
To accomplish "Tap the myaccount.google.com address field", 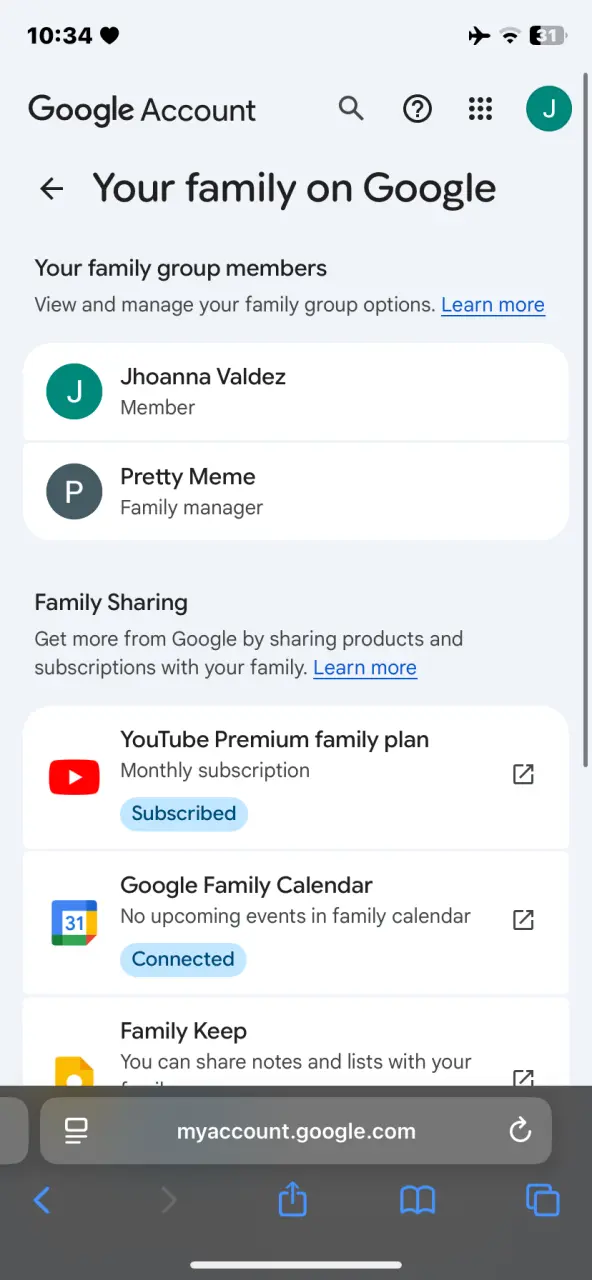I will pos(296,1131).
